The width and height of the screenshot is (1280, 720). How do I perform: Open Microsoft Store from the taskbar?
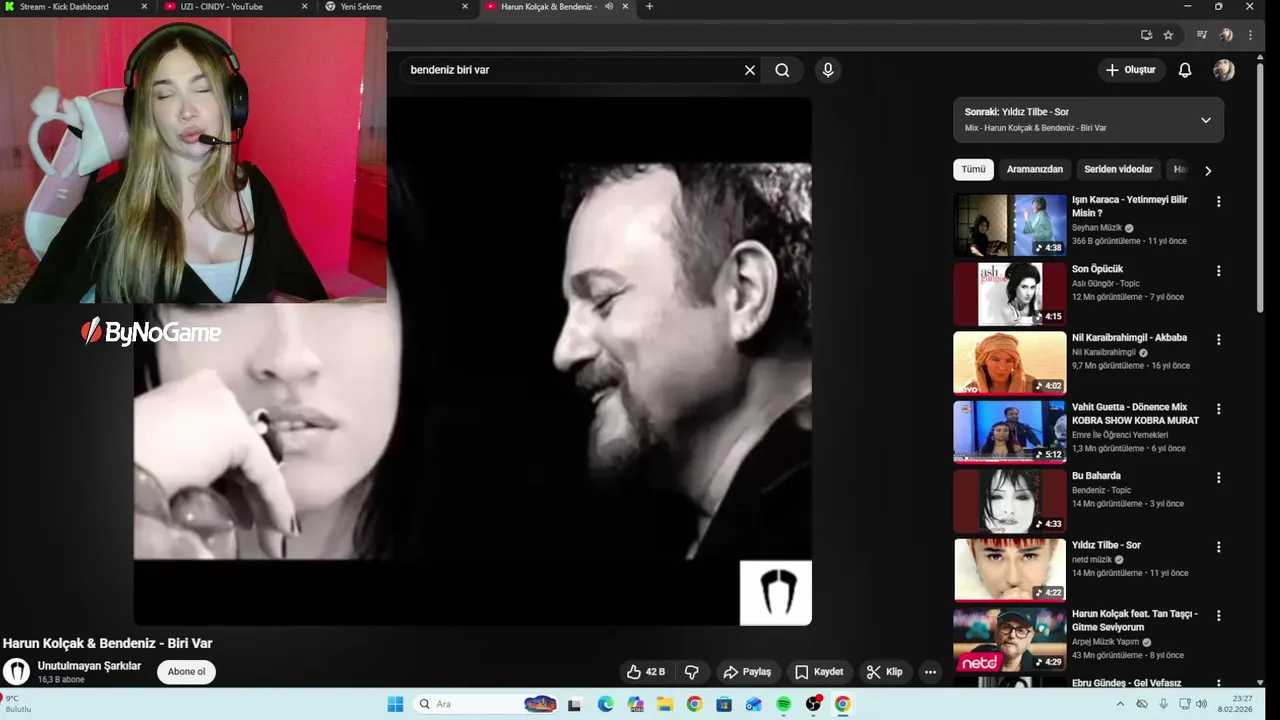[x=724, y=704]
